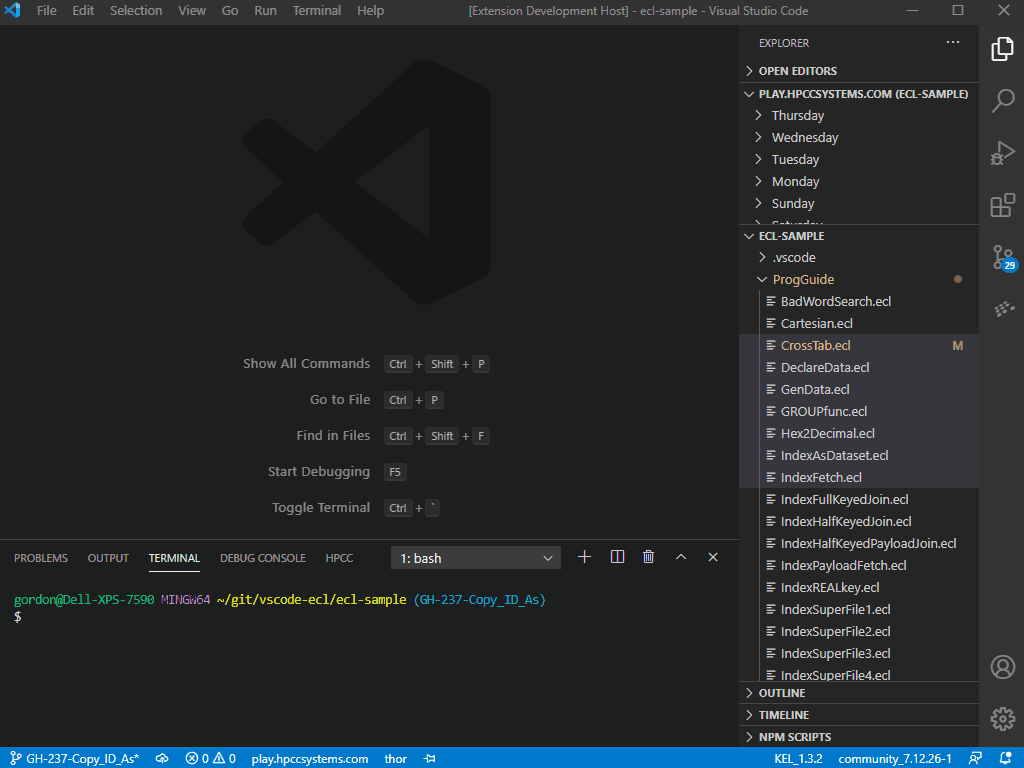Click the thor target cluster status item
The image size is (1024, 768).
point(396,758)
